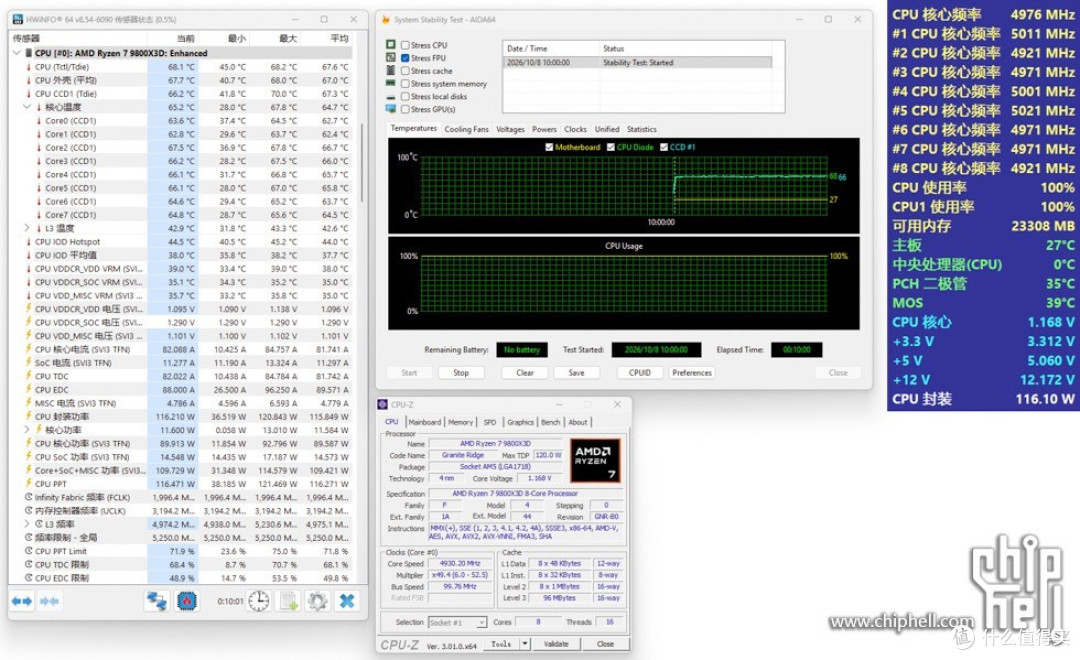The image size is (1080, 660).
Task: Open HWiNFO sensor settings gear icon
Action: tap(318, 601)
